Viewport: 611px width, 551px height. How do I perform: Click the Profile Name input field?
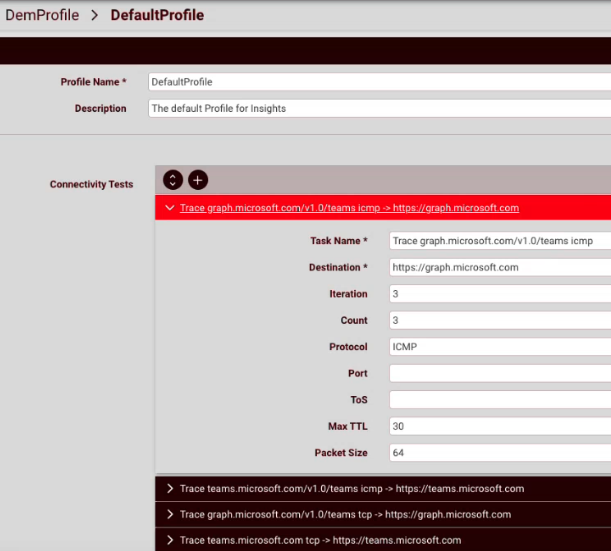378,82
